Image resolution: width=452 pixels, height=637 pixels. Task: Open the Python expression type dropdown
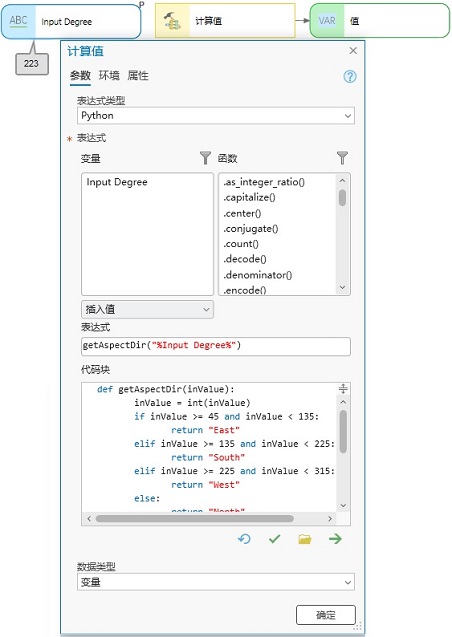click(x=216, y=116)
